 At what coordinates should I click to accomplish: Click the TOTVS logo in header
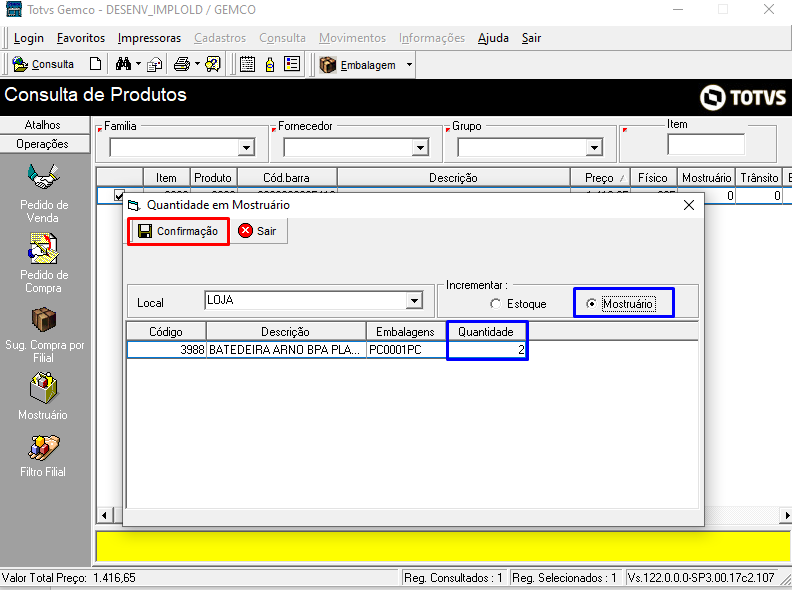[742, 97]
